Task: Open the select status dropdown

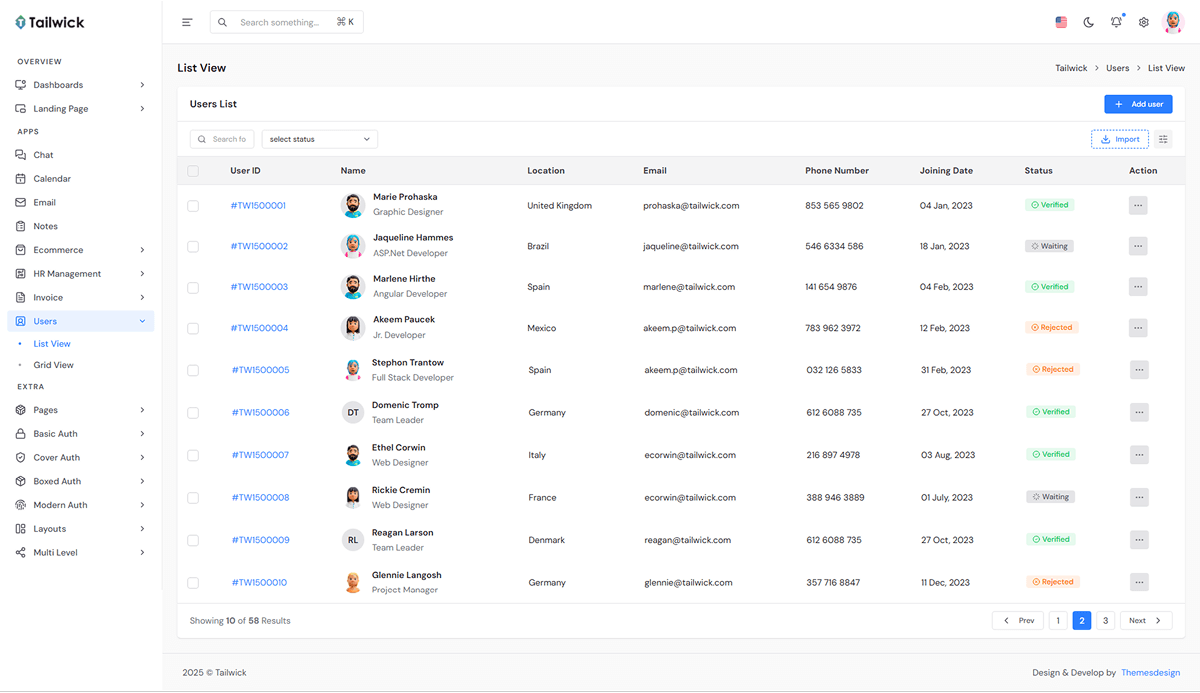Action: pyautogui.click(x=319, y=139)
